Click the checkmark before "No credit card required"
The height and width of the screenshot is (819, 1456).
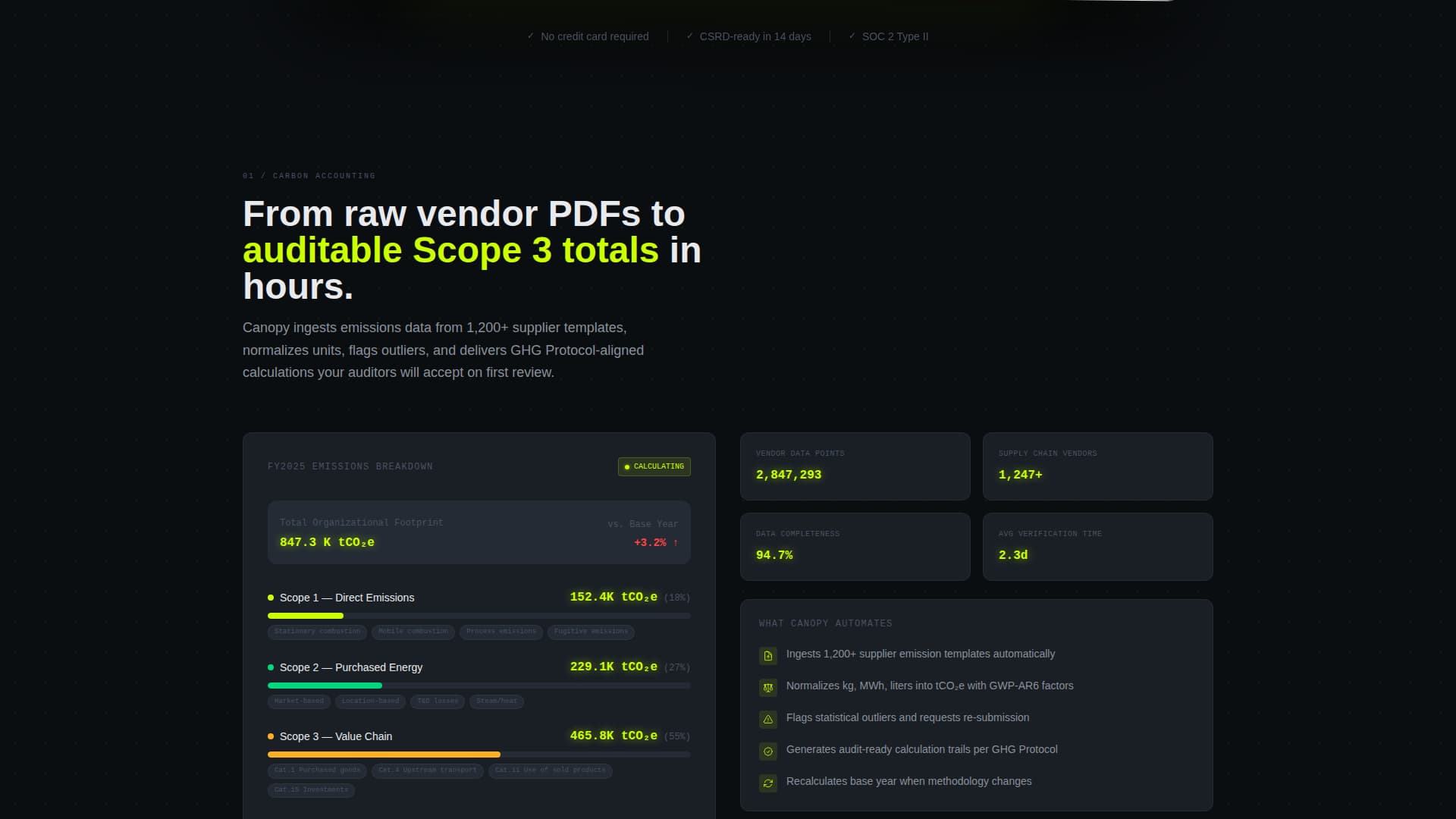[531, 36]
